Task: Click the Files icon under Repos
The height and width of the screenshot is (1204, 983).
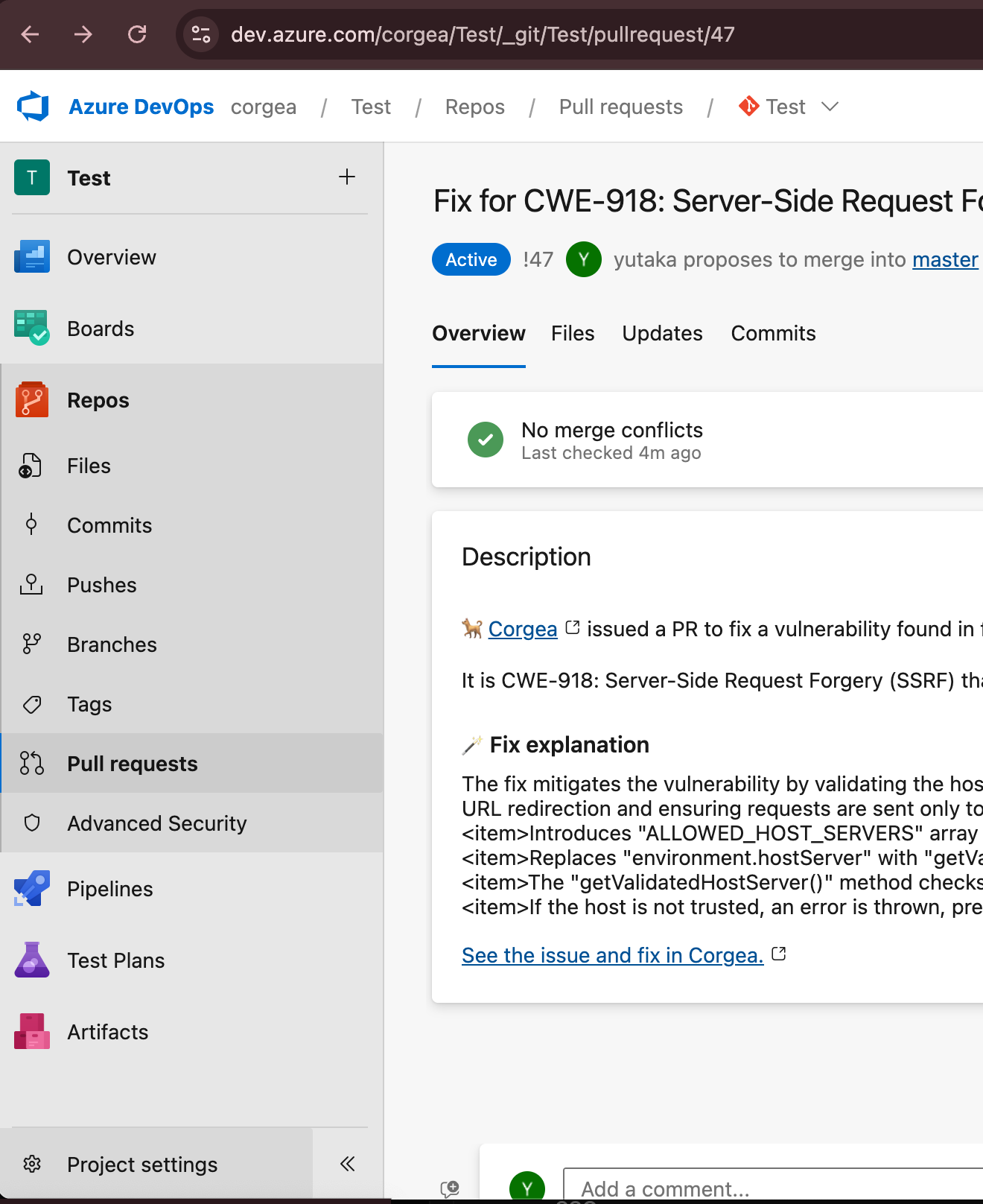Action: [31, 466]
